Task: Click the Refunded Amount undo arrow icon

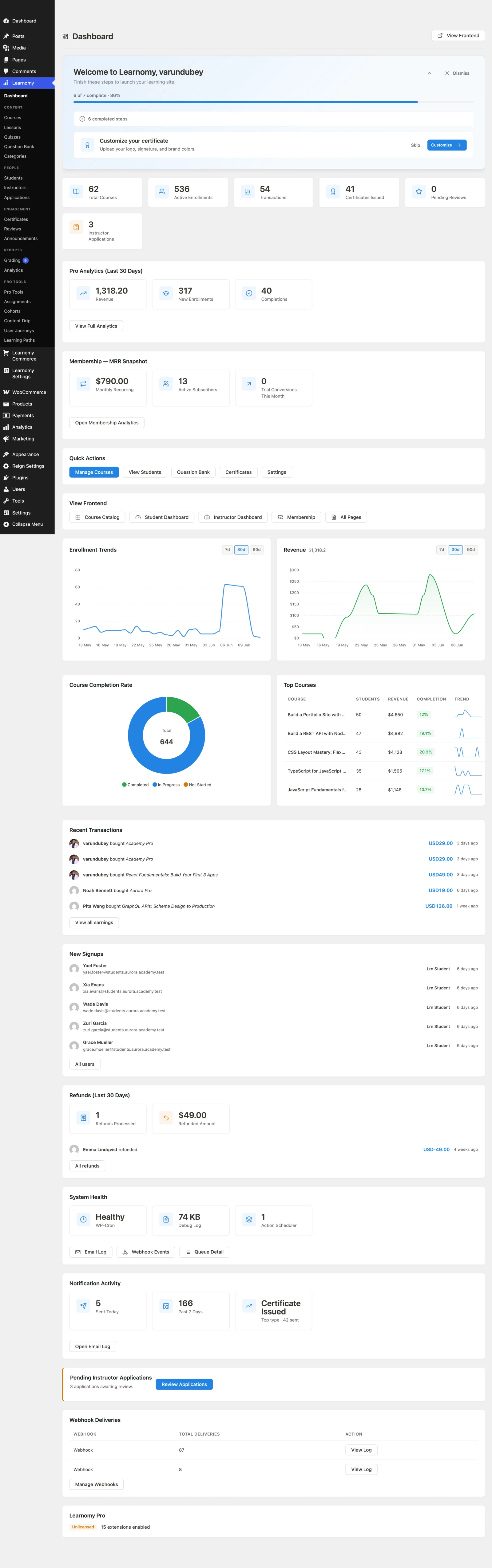Action: [166, 1118]
